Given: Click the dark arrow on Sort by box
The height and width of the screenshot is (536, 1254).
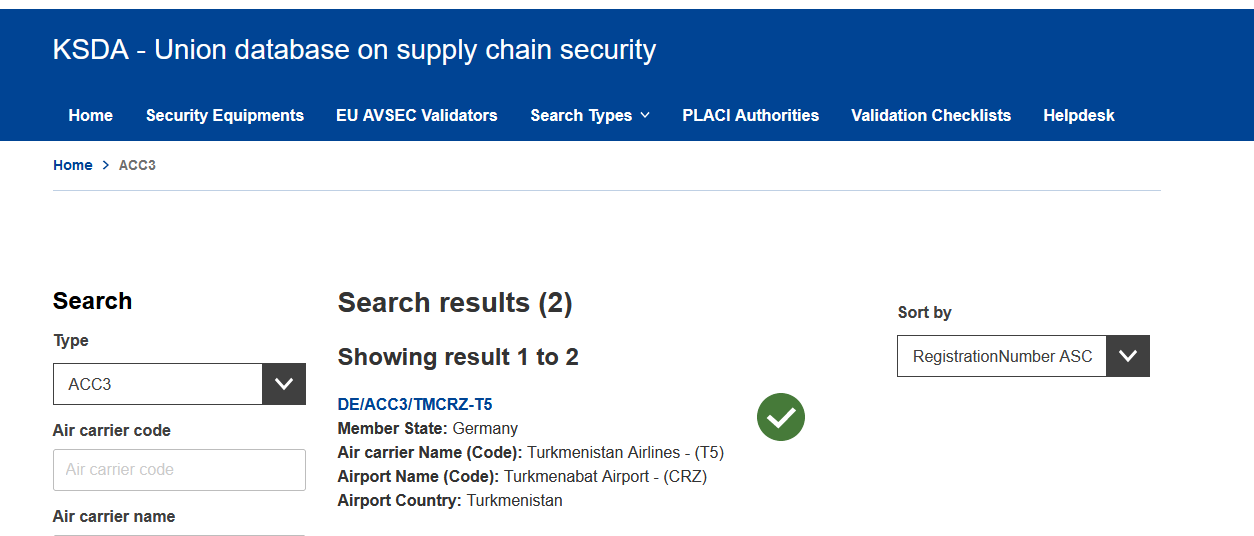Looking at the screenshot, I should pos(1128,356).
